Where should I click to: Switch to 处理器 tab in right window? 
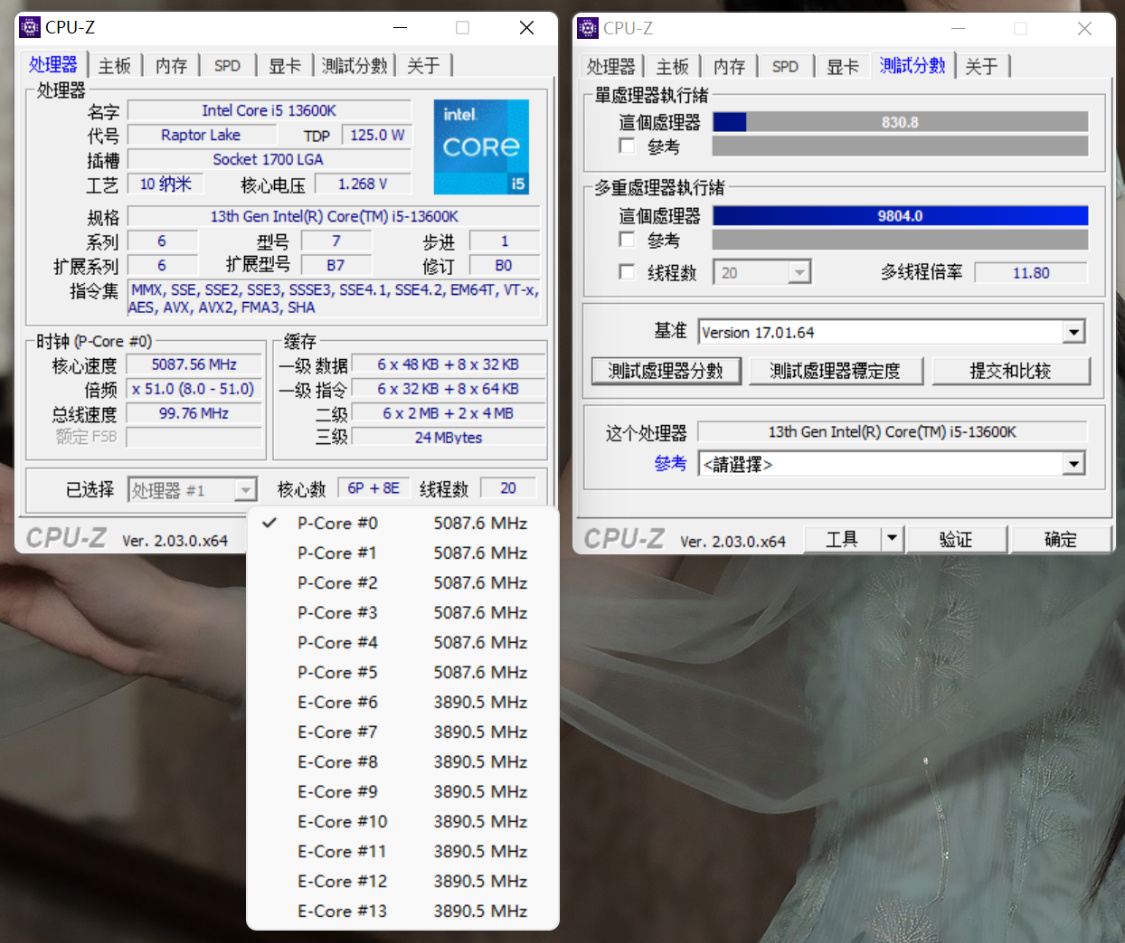[611, 67]
